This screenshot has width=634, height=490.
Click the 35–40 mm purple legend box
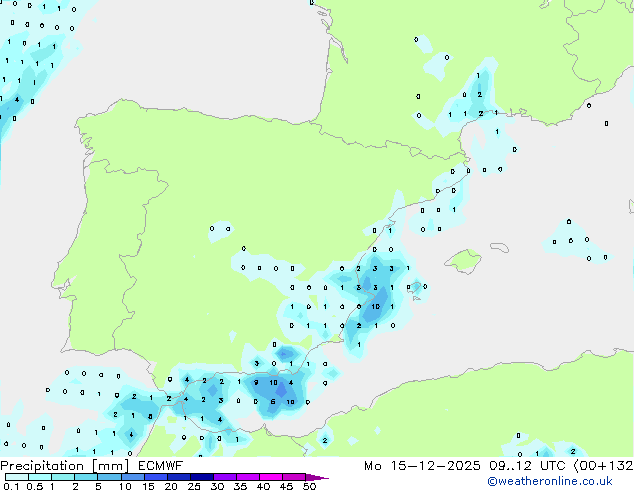tap(248, 477)
